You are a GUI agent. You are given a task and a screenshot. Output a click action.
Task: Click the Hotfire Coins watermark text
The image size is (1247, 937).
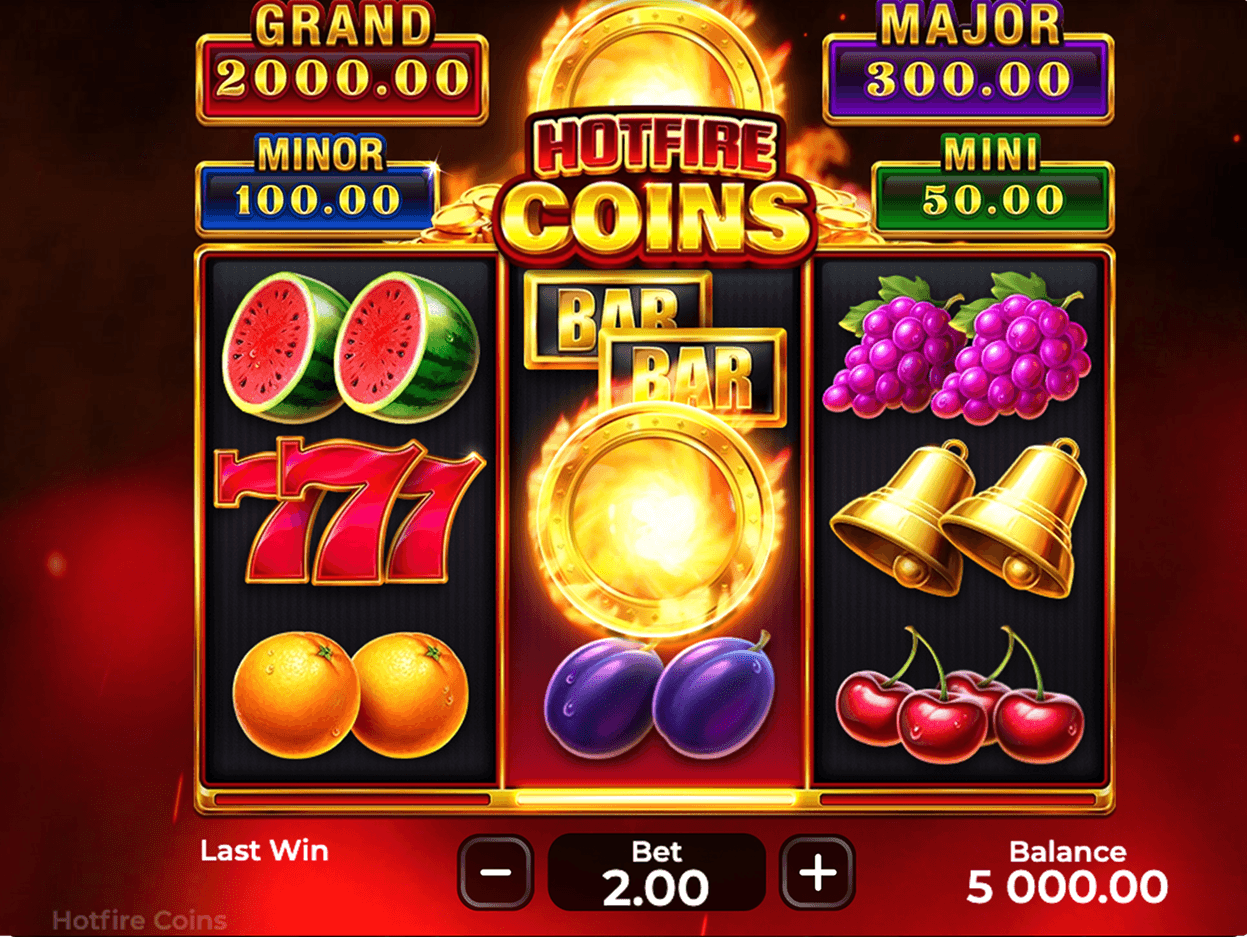pos(139,920)
